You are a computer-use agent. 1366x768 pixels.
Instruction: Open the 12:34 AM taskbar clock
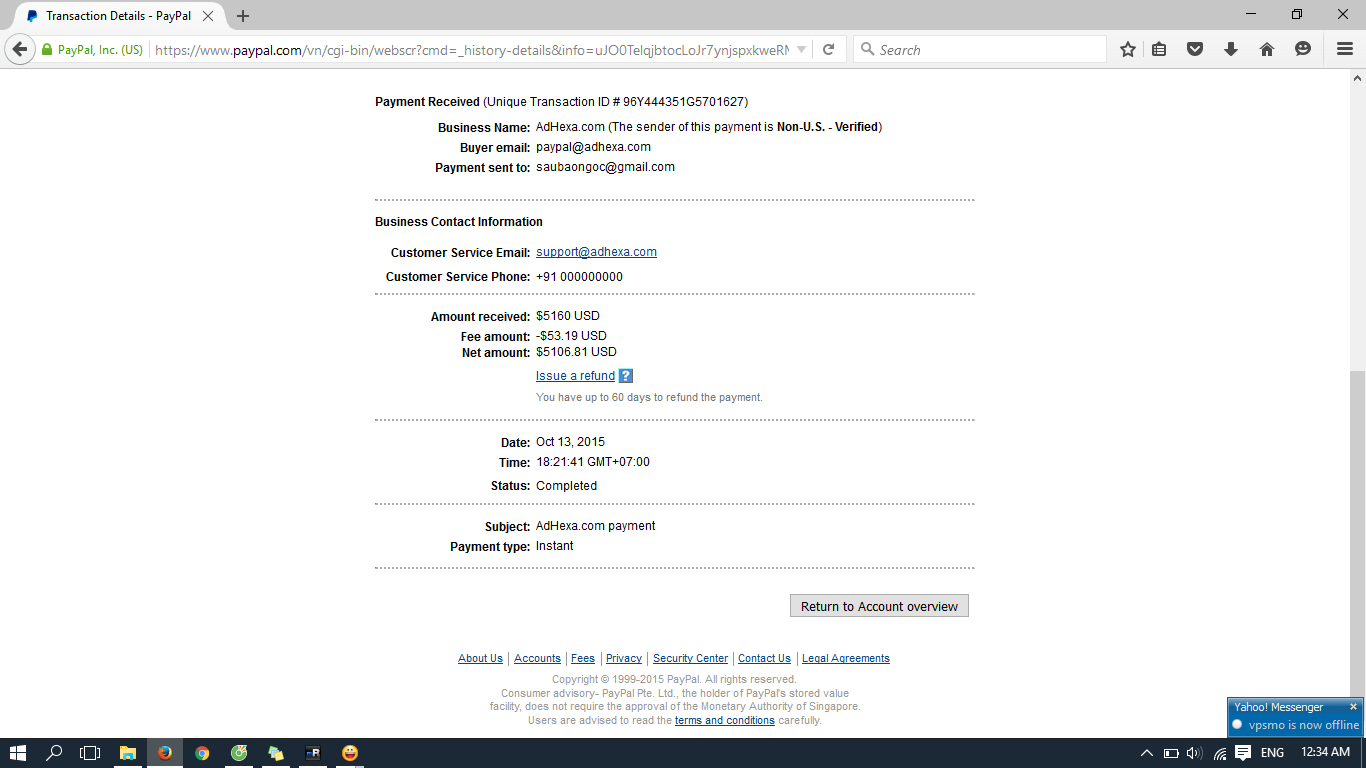tap(1325, 752)
